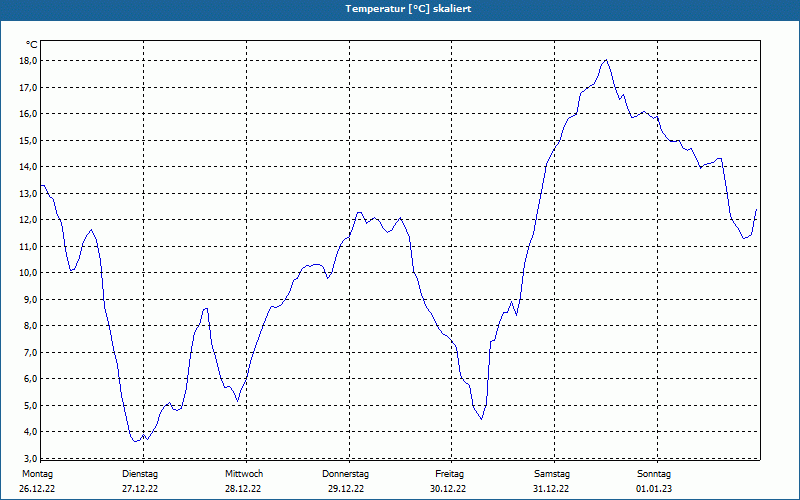Click the 16,0 y-axis value
This screenshot has height=500, width=800.
pos(28,114)
